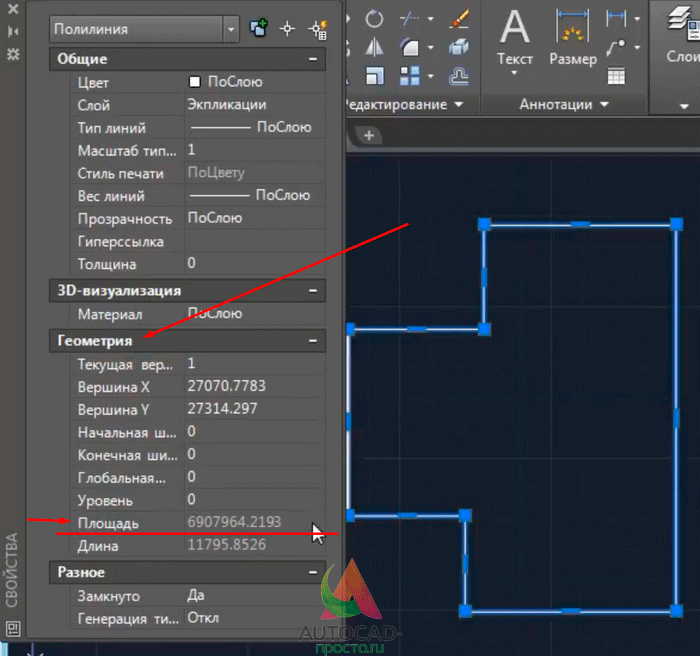700x656 pixels.
Task: Open the Array tool dropdown arrow
Action: point(430,76)
